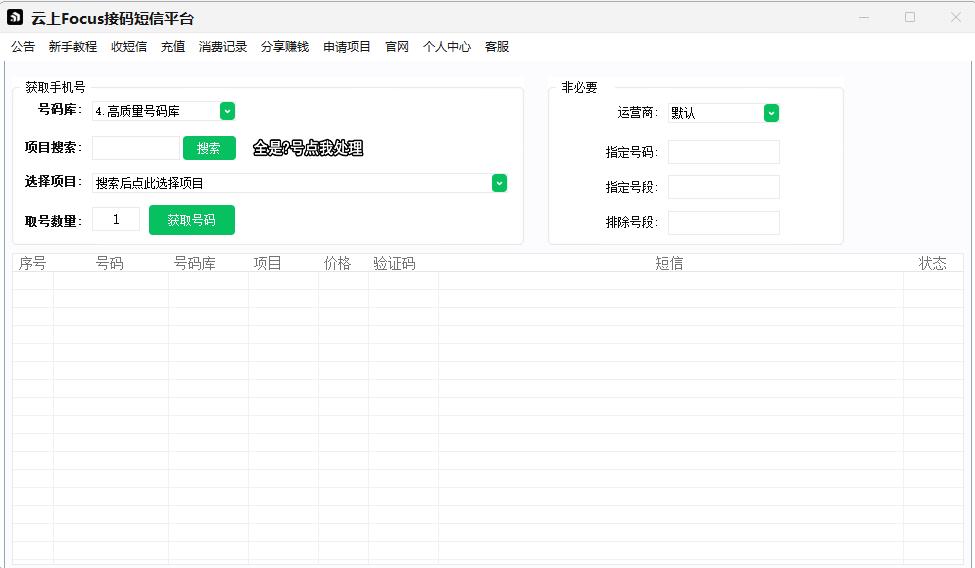Click the app logo icon in title bar

(15, 18)
